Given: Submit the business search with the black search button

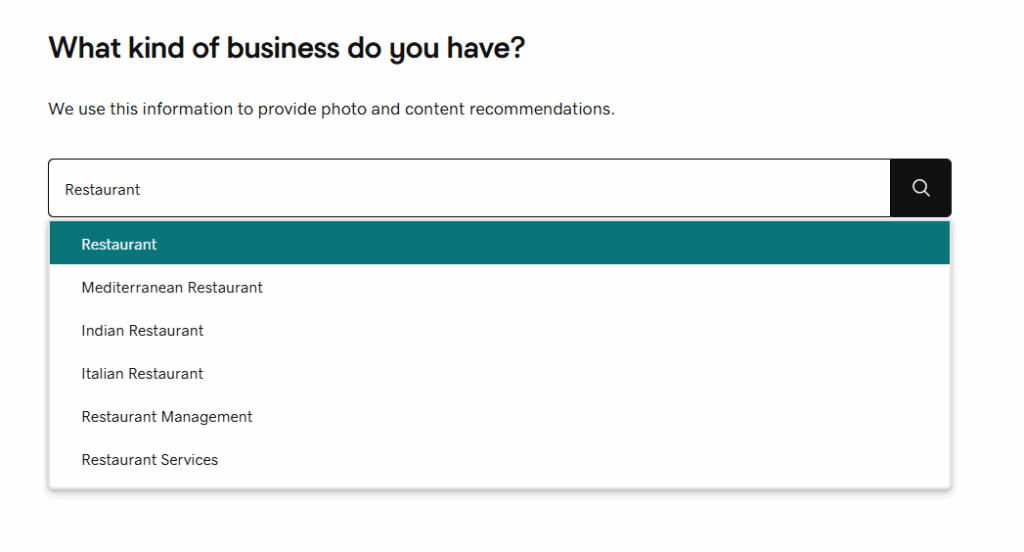Looking at the screenshot, I should [x=921, y=188].
